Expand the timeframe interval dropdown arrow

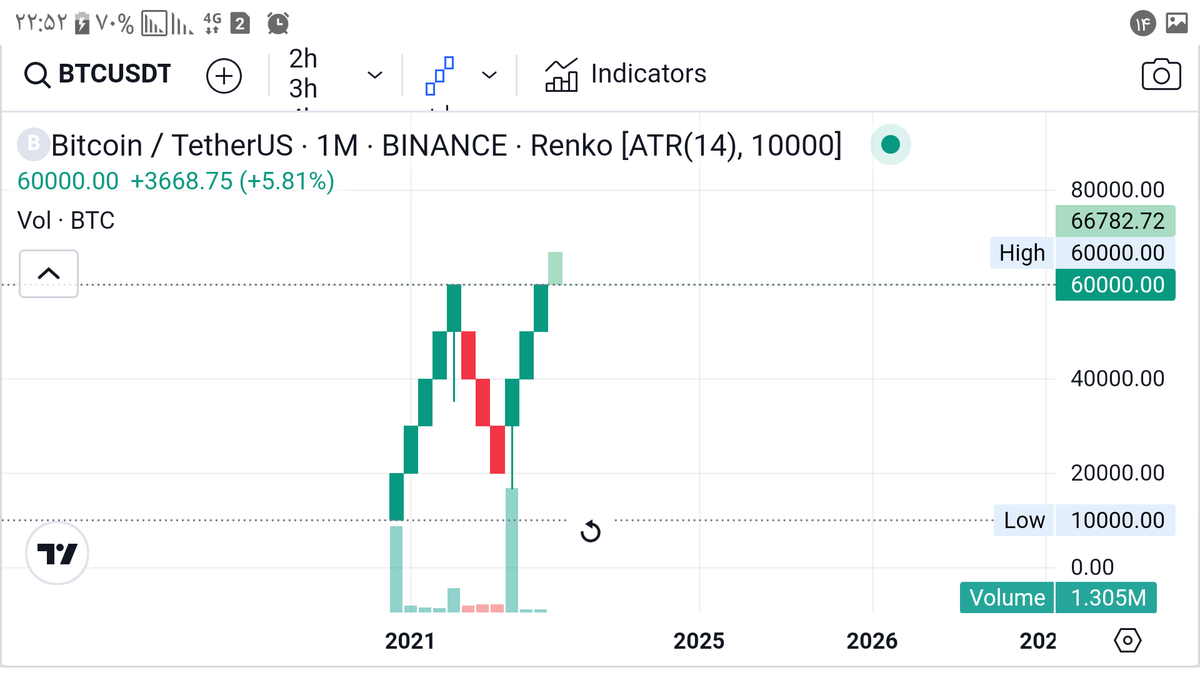375,75
